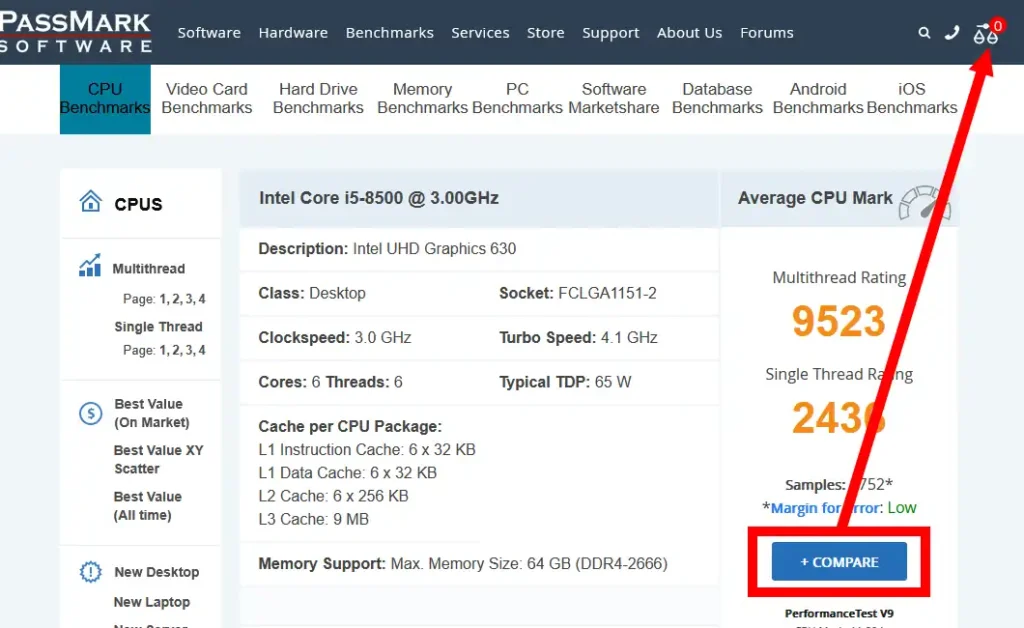Viewport: 1024px width, 628px height.
Task: Click the New Desktop alert icon
Action: [x=90, y=572]
